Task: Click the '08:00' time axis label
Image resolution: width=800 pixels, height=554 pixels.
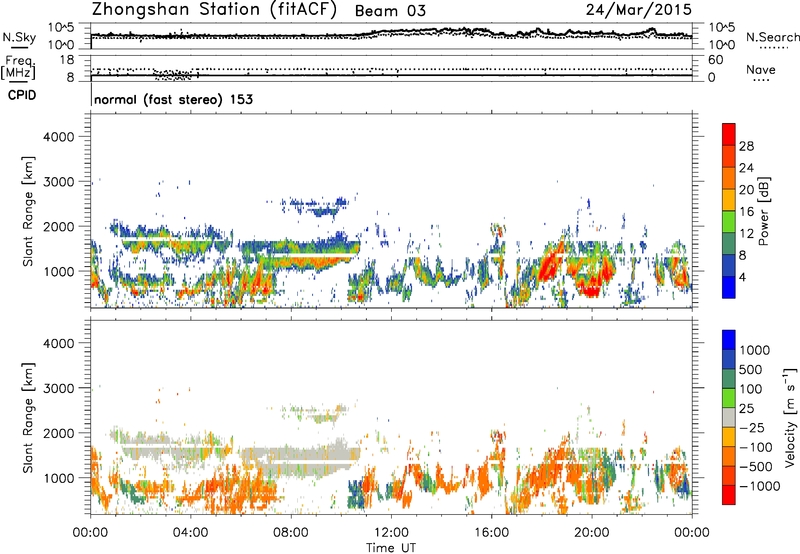Action: coord(291,533)
